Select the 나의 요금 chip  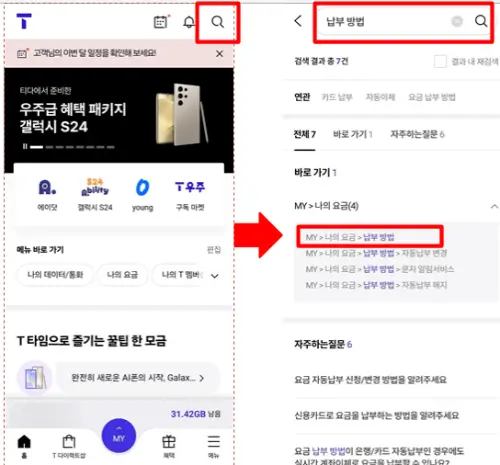coord(122,275)
